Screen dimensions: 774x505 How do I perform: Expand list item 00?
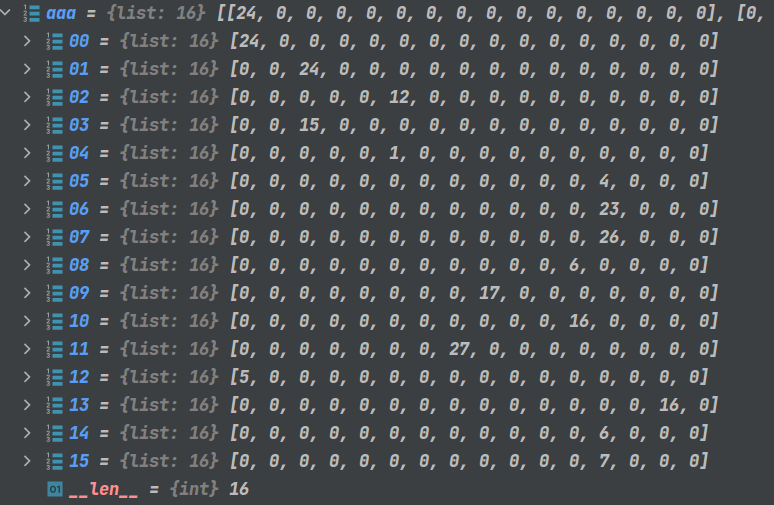pos(27,41)
